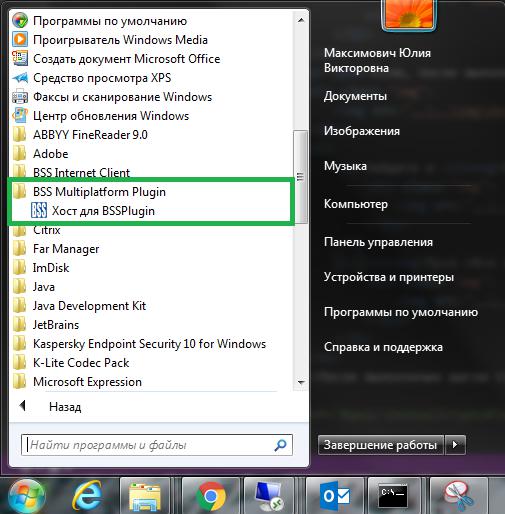Open Windows Explorer from the taskbar

click(145, 497)
